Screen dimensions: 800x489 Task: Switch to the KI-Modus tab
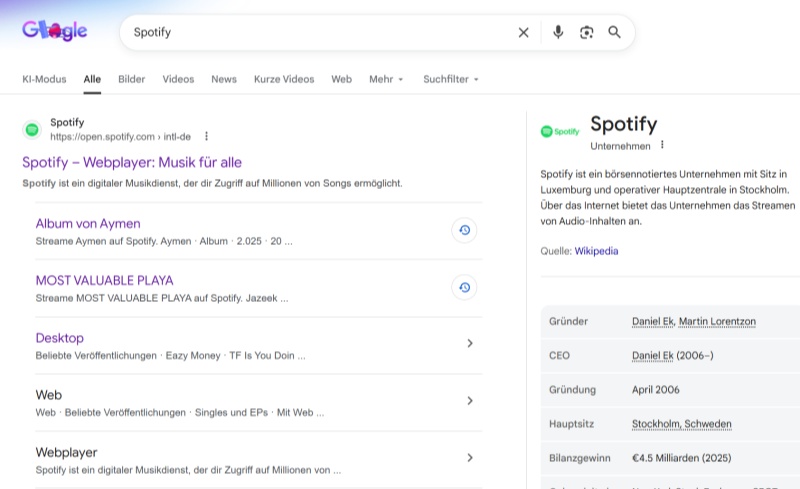coord(44,79)
